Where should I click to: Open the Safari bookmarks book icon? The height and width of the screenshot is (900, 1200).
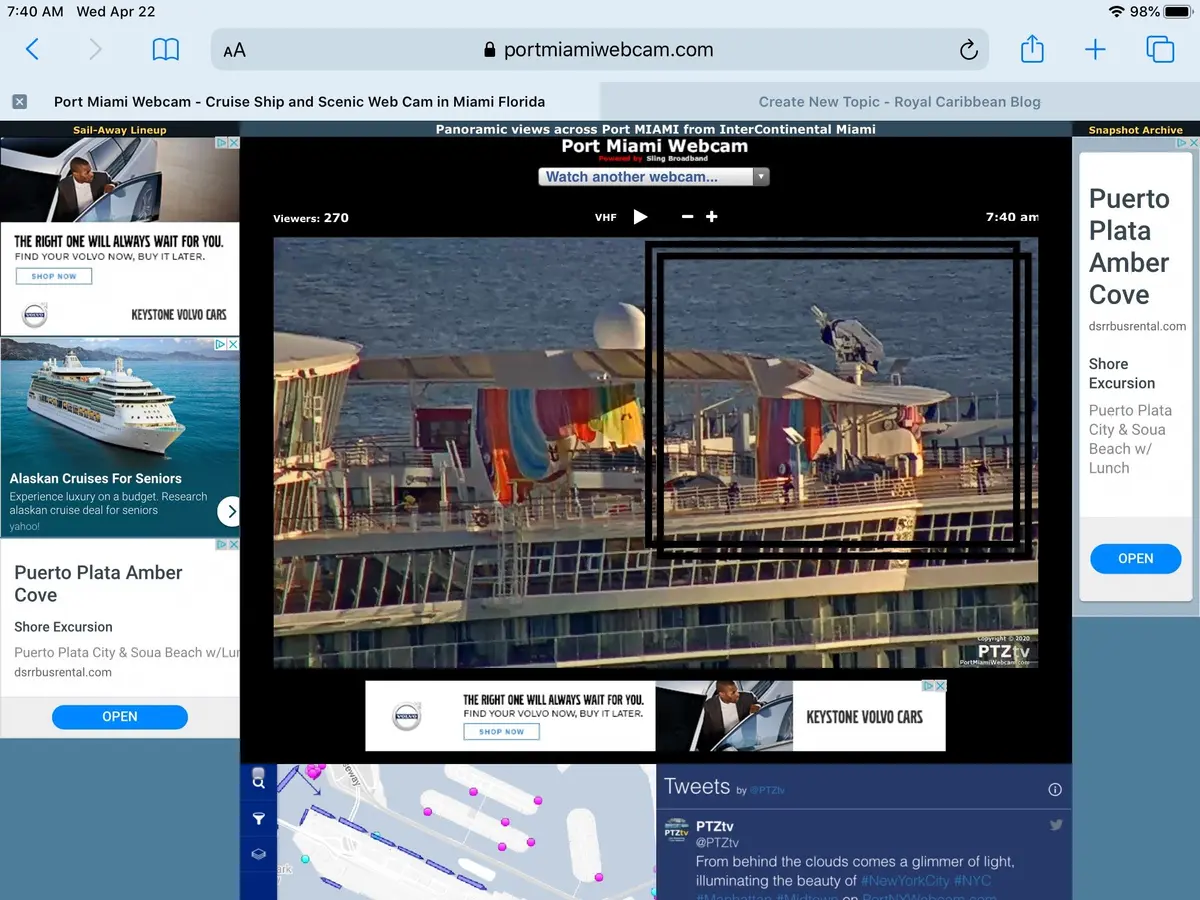[x=165, y=50]
